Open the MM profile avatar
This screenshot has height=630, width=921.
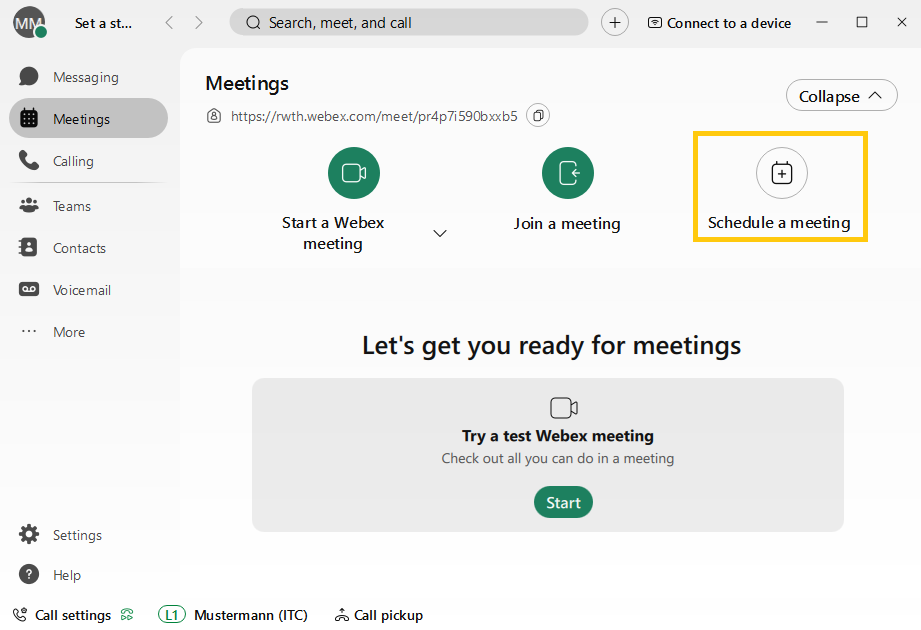click(29, 22)
